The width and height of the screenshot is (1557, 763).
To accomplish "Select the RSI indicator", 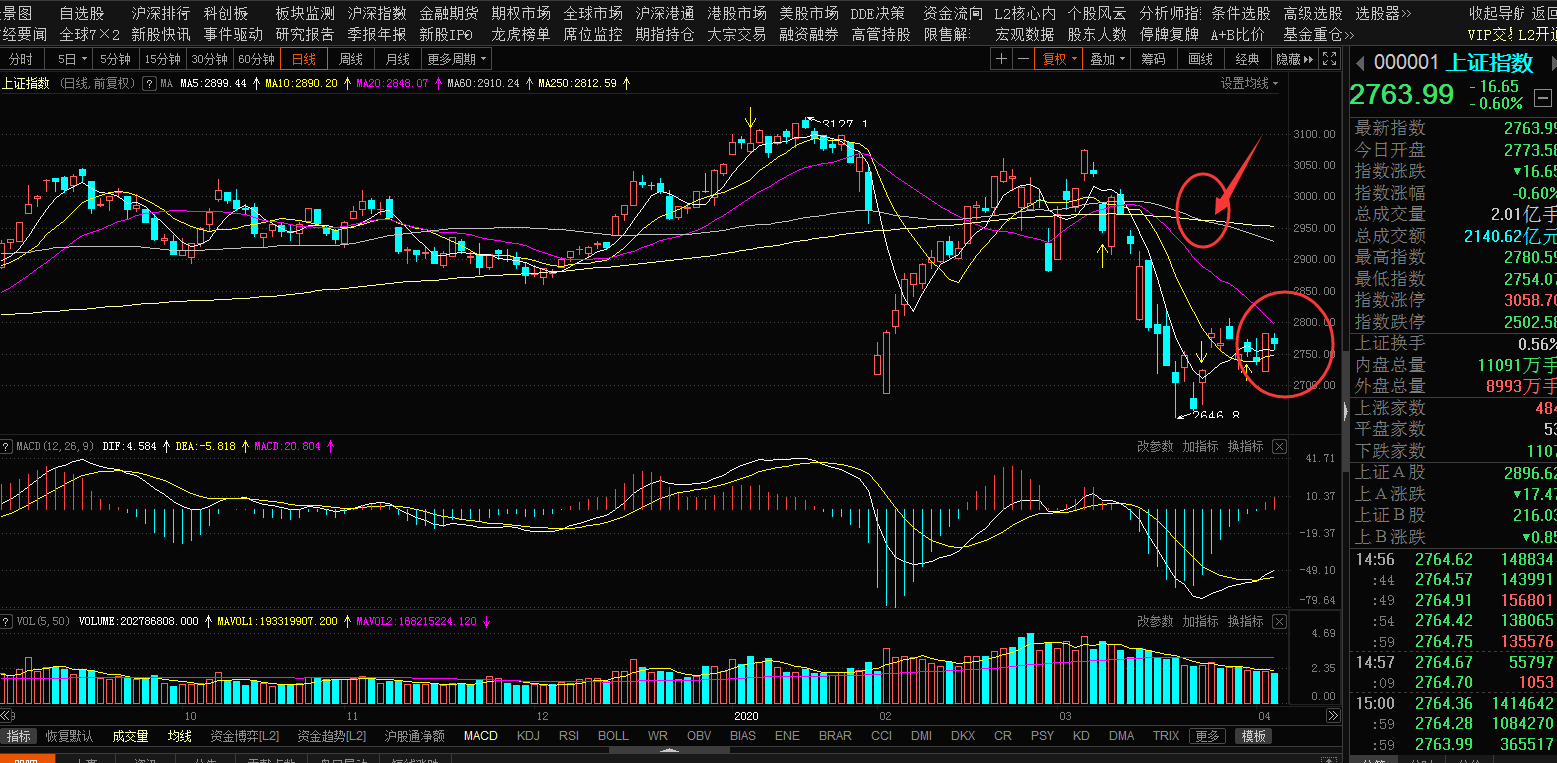I will (569, 736).
